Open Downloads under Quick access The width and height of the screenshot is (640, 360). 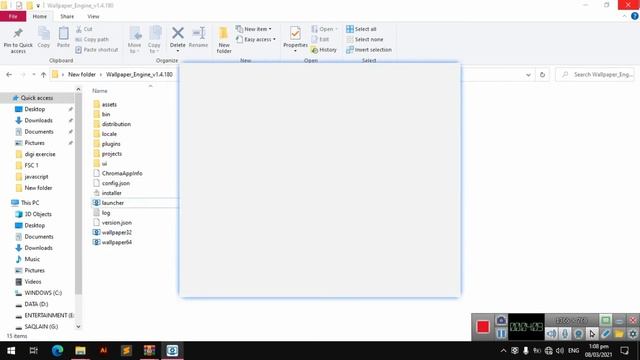pyautogui.click(x=38, y=120)
